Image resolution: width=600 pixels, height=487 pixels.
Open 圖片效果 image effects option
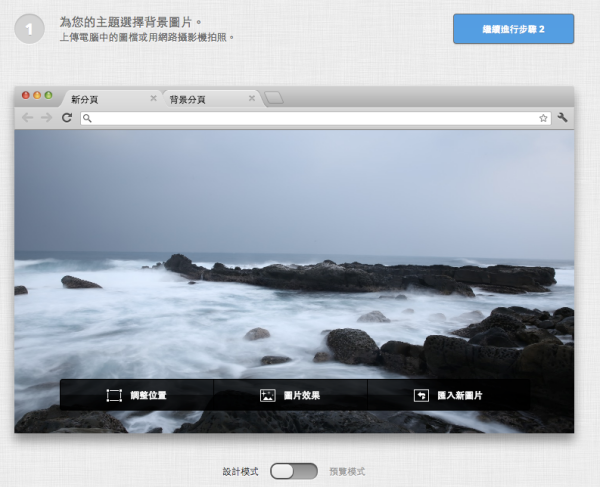click(290, 395)
